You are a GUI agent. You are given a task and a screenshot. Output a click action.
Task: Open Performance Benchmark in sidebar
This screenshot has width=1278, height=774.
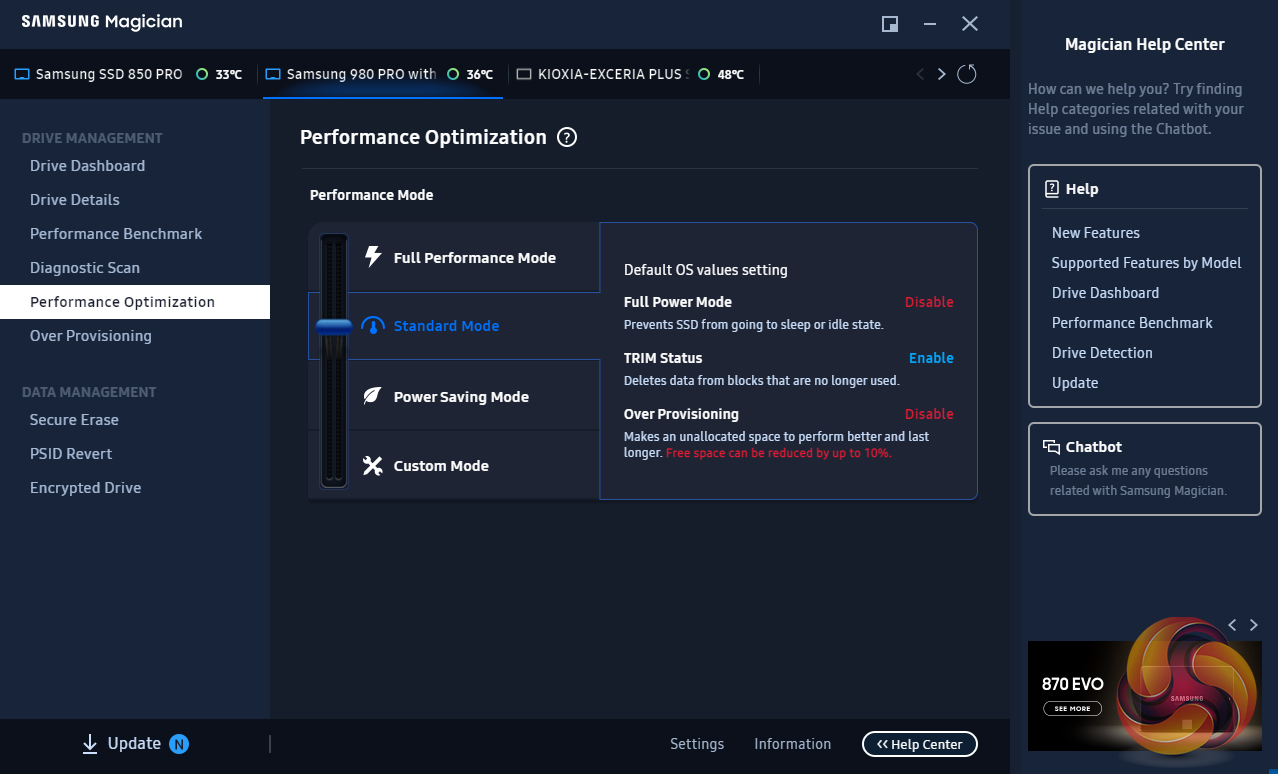[116, 234]
